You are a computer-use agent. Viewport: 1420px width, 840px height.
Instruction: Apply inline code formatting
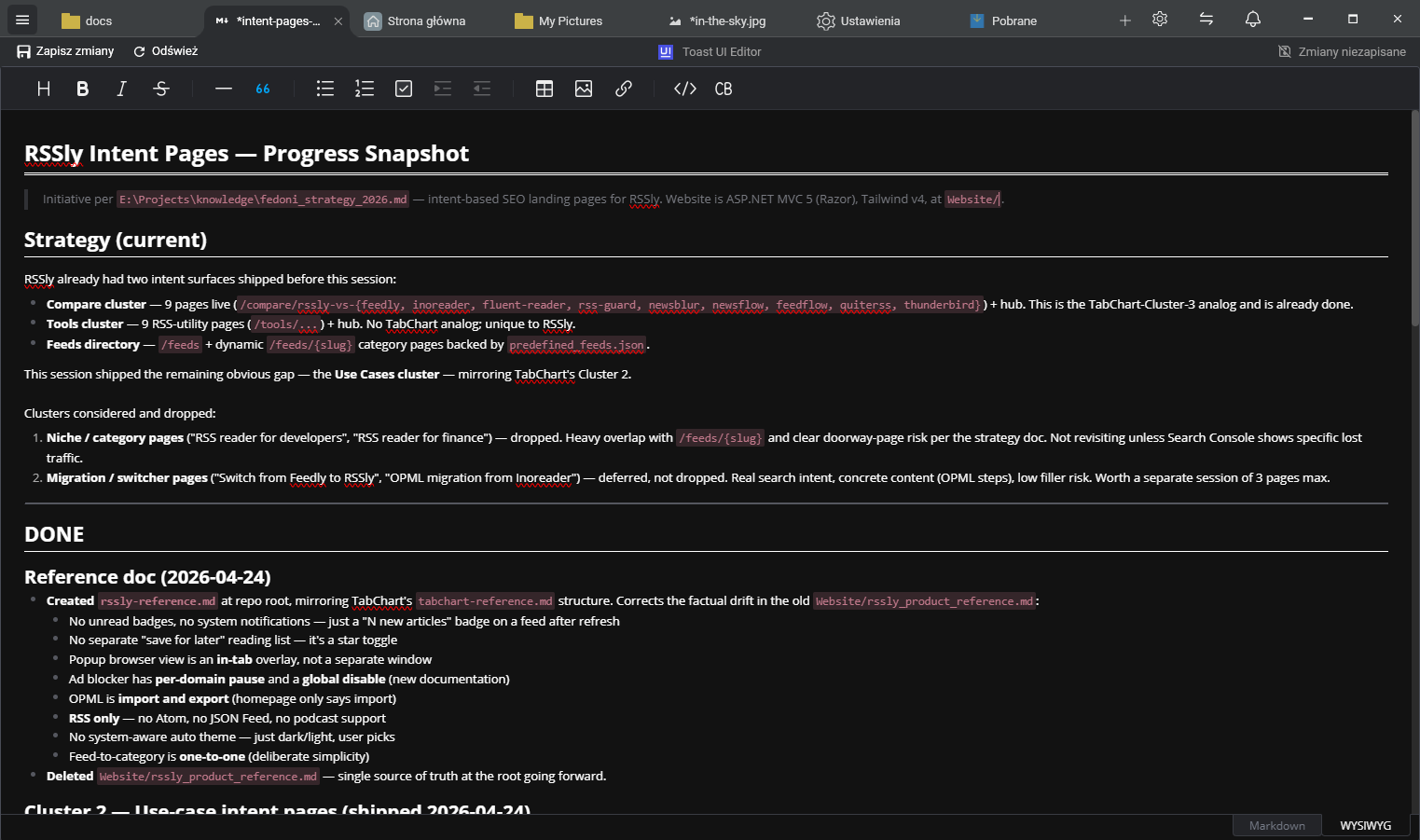point(685,89)
